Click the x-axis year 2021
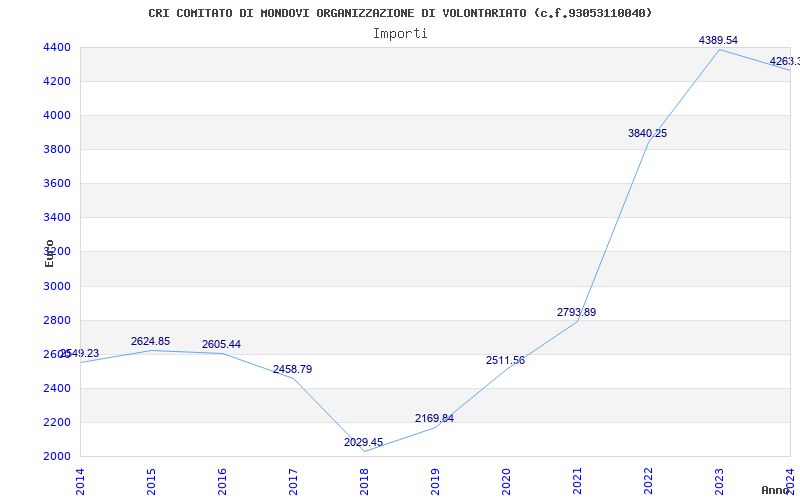The width and height of the screenshot is (800, 500). point(577,482)
